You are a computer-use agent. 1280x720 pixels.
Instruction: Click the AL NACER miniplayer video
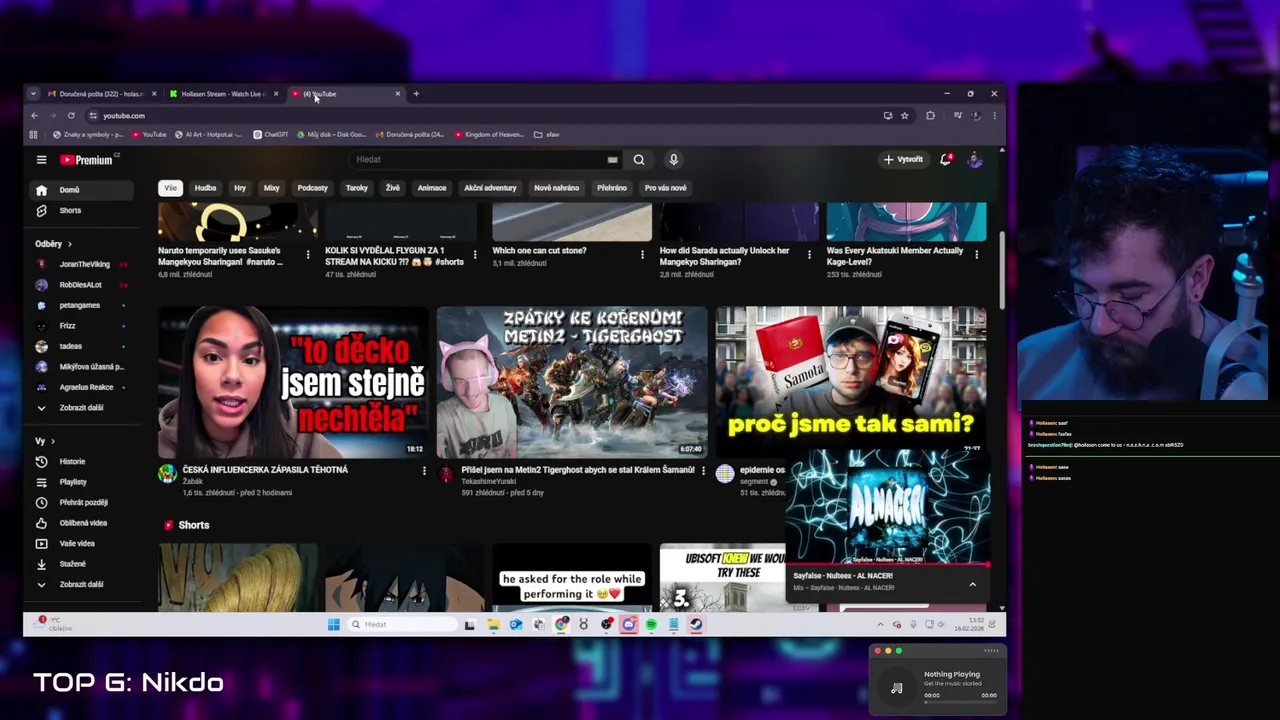tap(888, 508)
